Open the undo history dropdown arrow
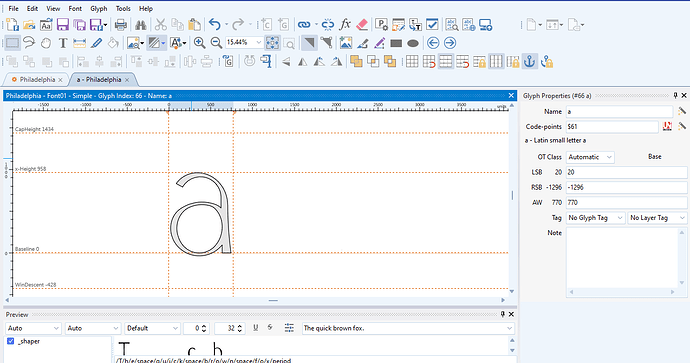The image size is (690, 363). 226,25
